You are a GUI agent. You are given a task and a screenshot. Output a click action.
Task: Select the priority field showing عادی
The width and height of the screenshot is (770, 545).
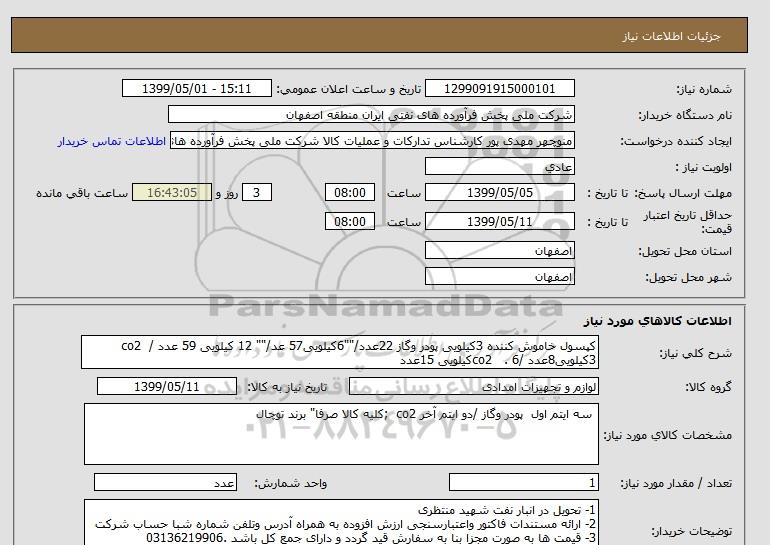[499, 166]
